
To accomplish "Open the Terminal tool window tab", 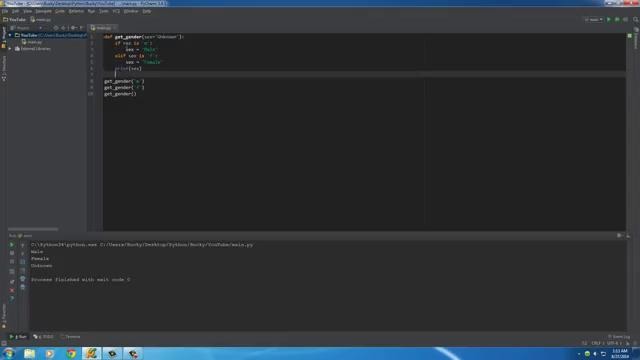I will (x=71, y=337).
